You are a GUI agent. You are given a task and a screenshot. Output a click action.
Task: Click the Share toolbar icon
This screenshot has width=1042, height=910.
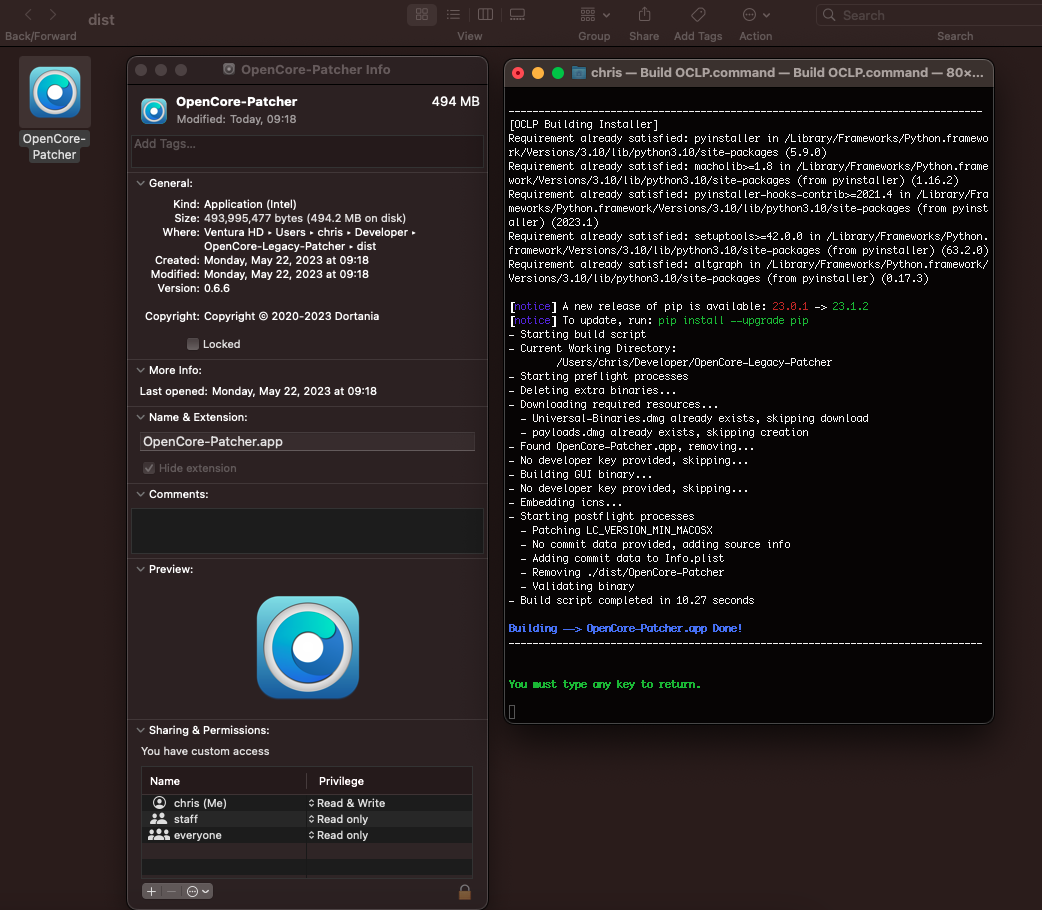tap(644, 15)
